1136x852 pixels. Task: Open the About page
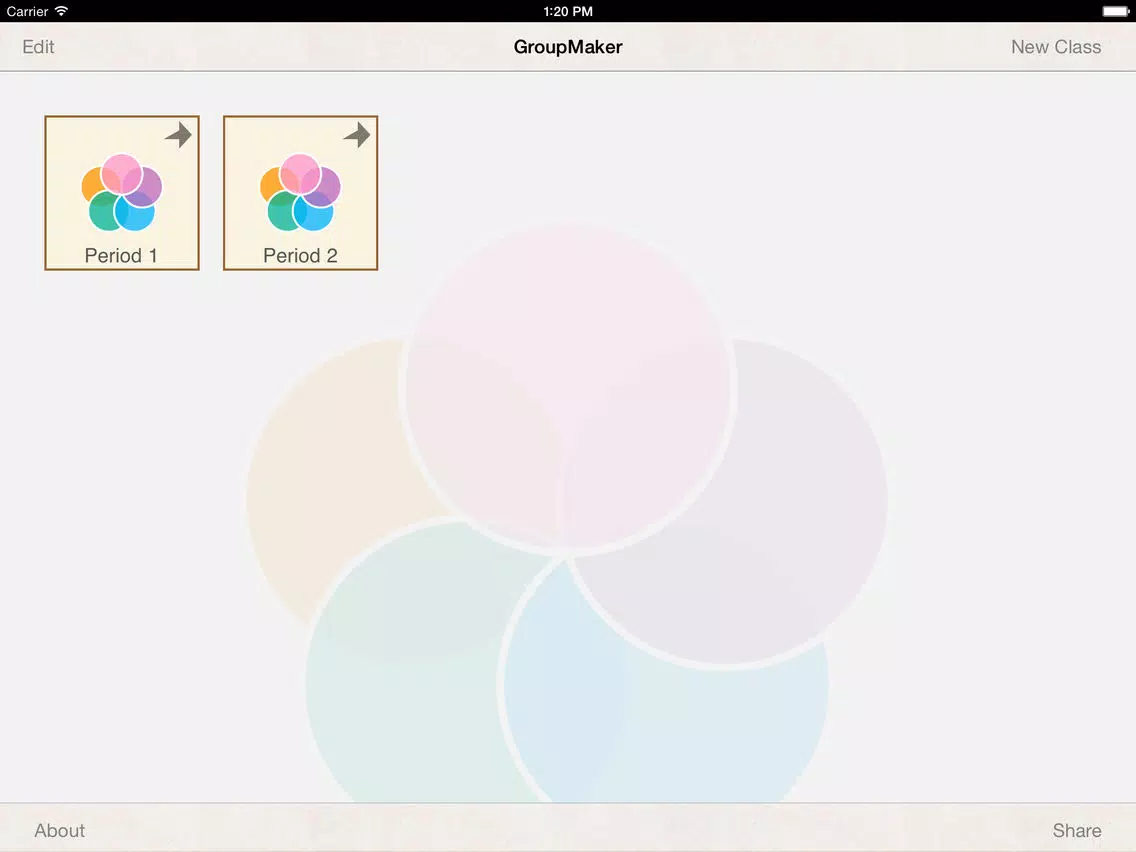pyautogui.click(x=59, y=830)
